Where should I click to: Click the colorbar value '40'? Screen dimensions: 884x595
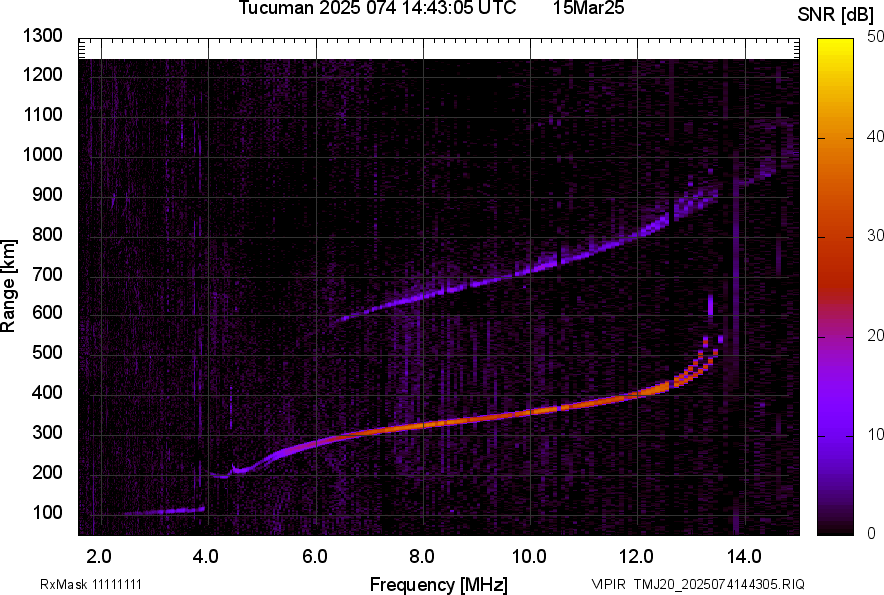pos(876,136)
